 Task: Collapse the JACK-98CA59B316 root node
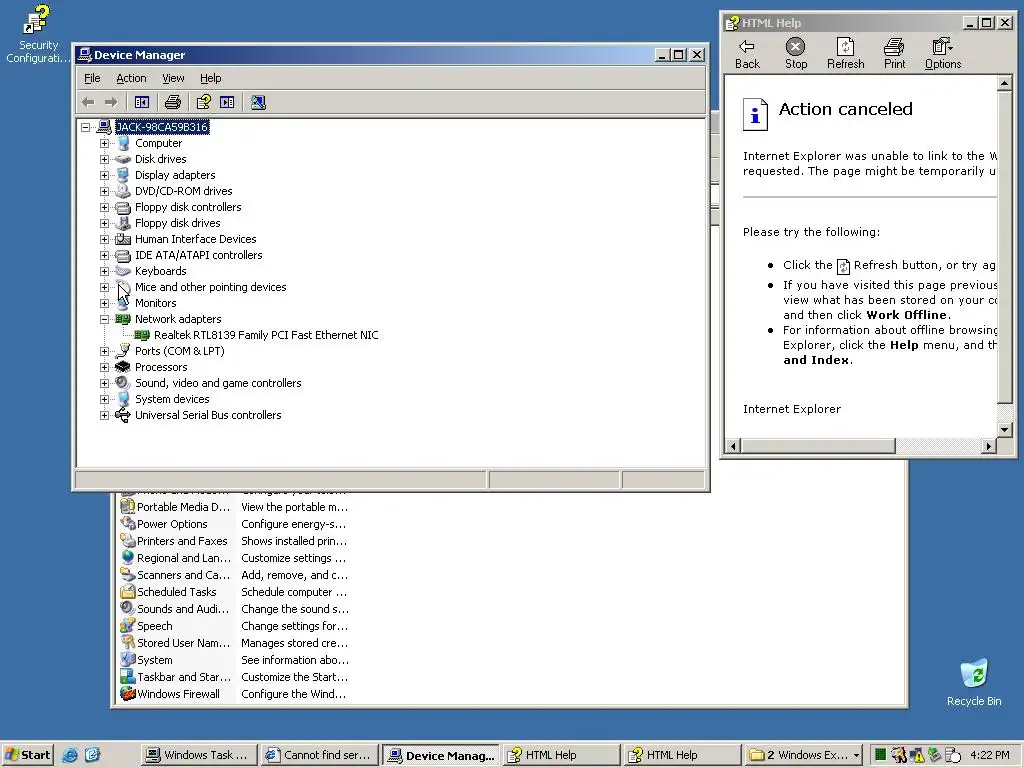click(86, 127)
